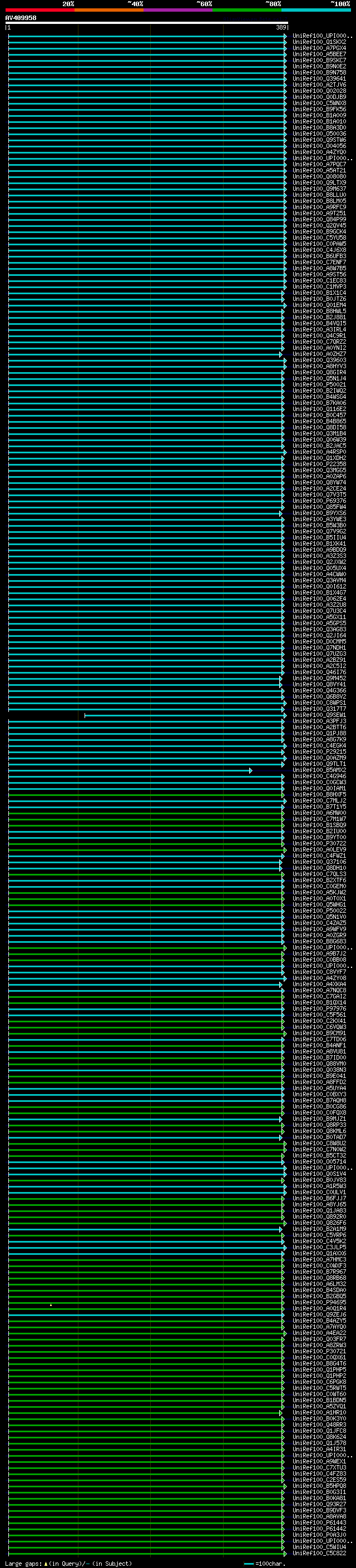Select hit label UniRef100_B5HPQ8
Image resolution: width=356 pixels, height=1568 pixels.
319,1486
